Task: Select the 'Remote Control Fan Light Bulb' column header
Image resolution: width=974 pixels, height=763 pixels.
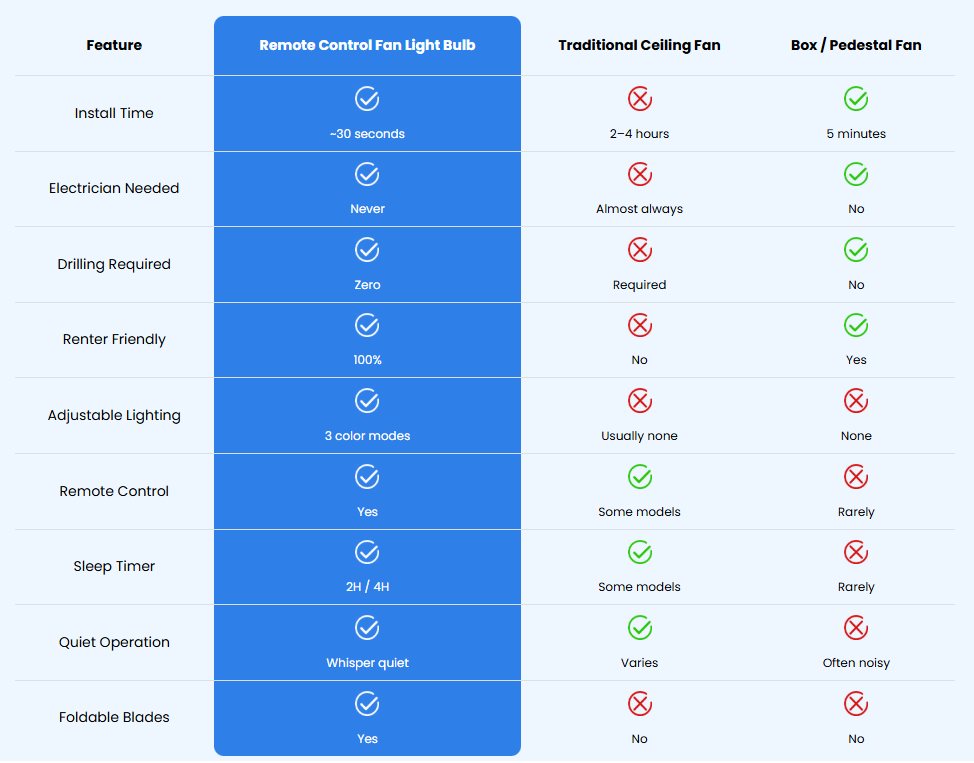Action: pos(367,45)
